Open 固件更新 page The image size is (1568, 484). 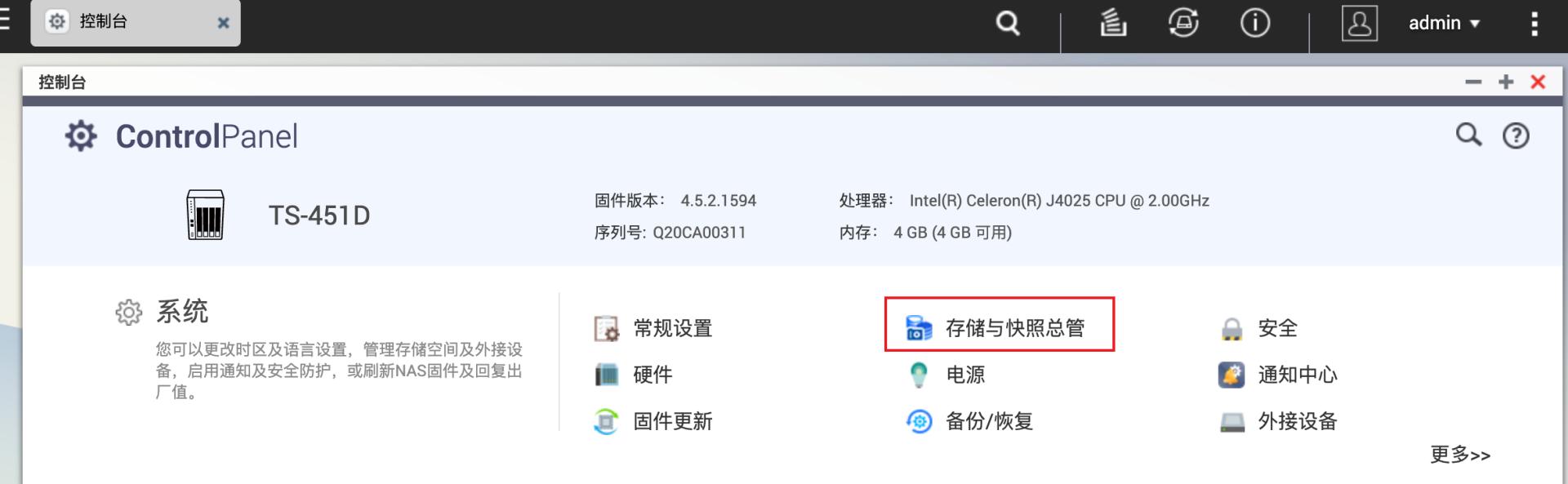point(673,421)
